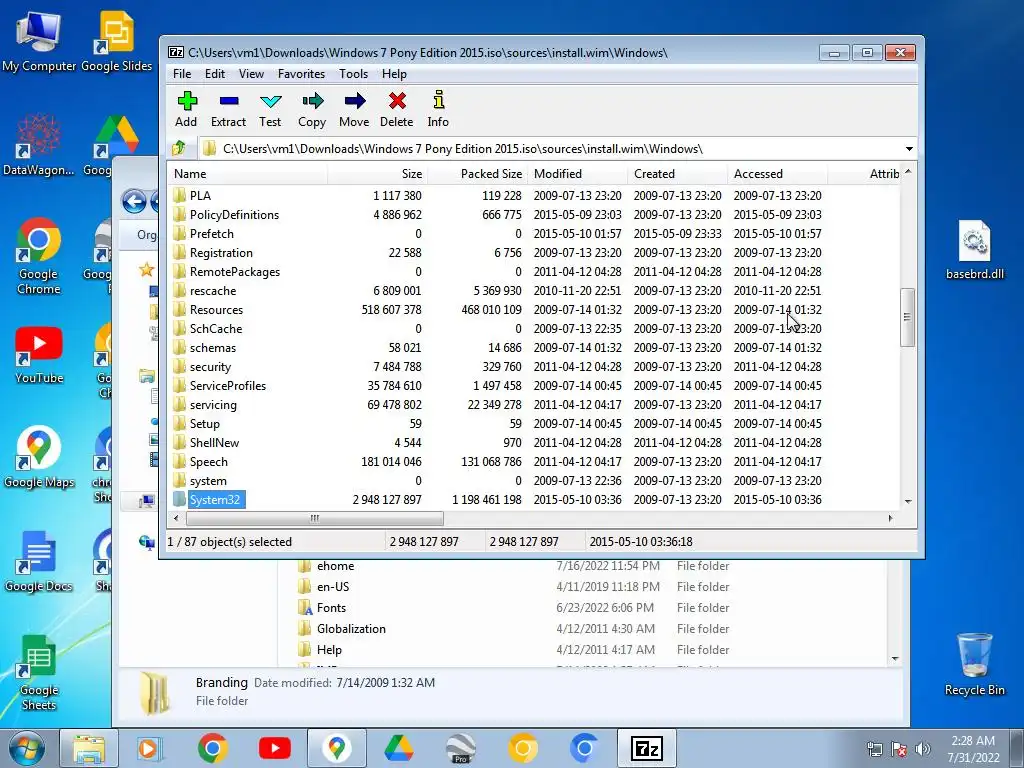Select the ehome folder in Explorer window
The image size is (1024, 768).
pyautogui.click(x=326, y=566)
